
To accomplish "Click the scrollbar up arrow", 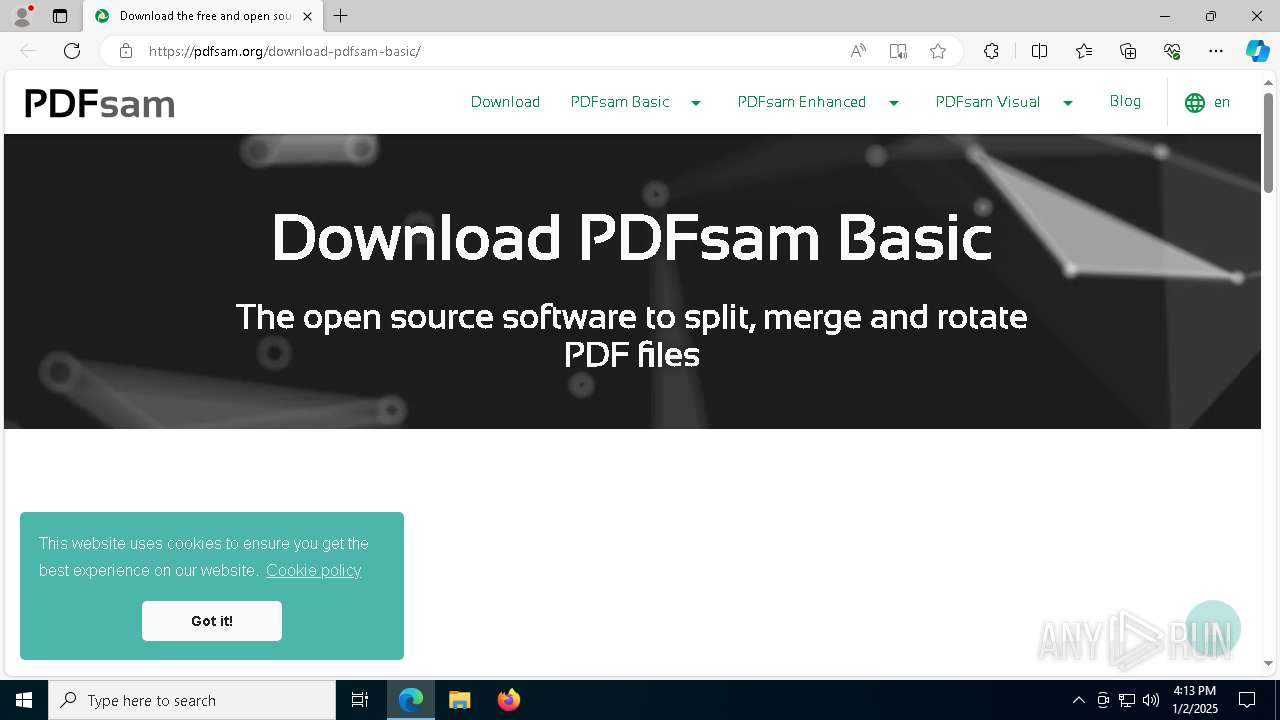I will [x=1269, y=82].
